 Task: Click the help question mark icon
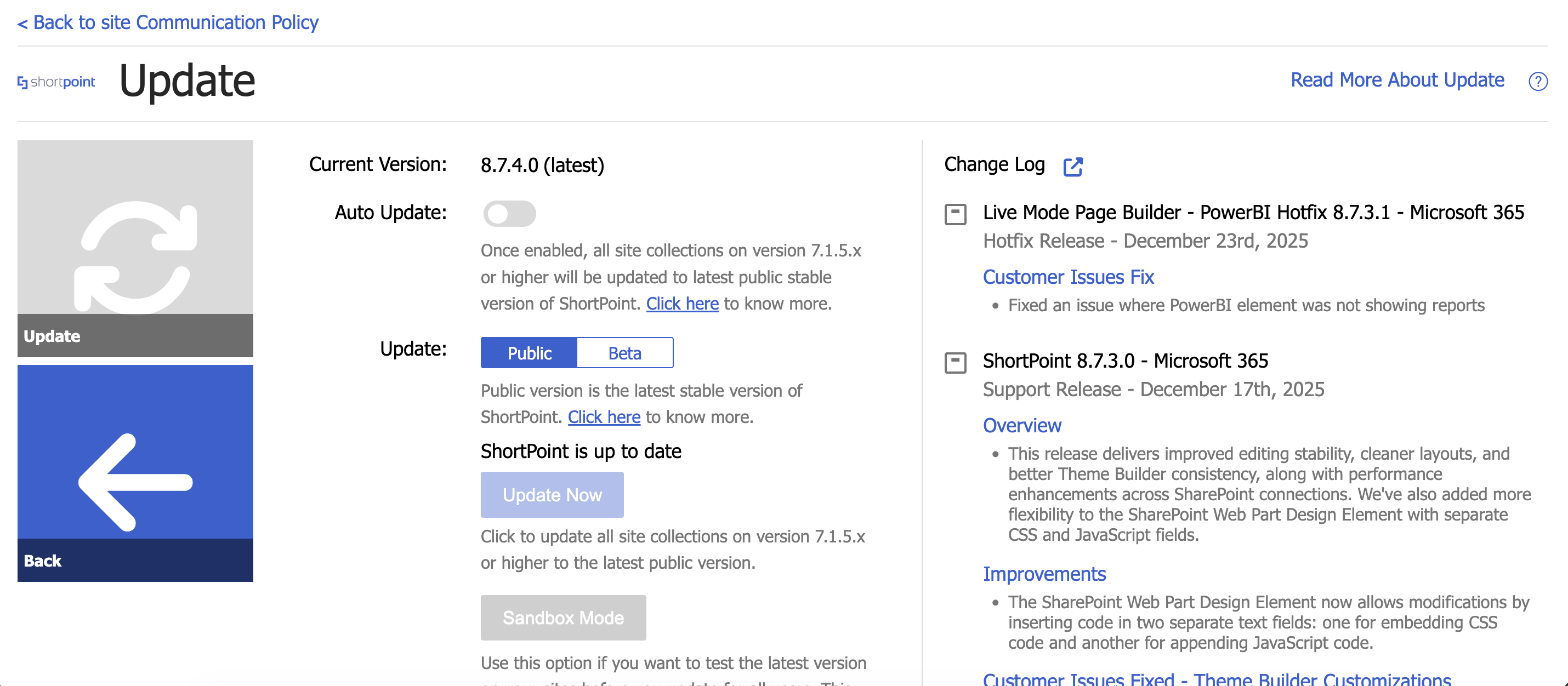pos(1537,81)
